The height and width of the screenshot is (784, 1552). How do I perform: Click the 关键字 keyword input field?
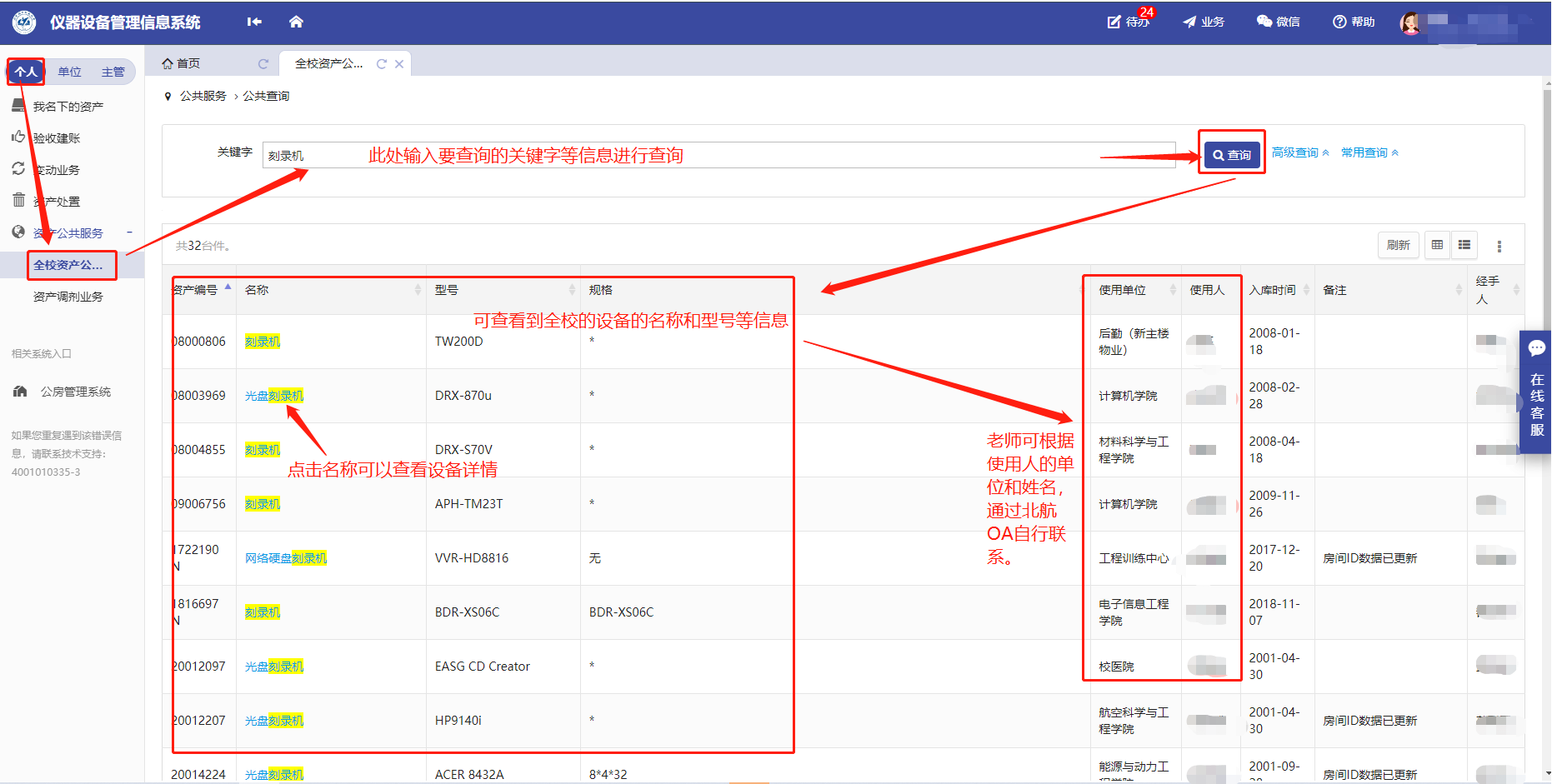pyautogui.click(x=717, y=156)
